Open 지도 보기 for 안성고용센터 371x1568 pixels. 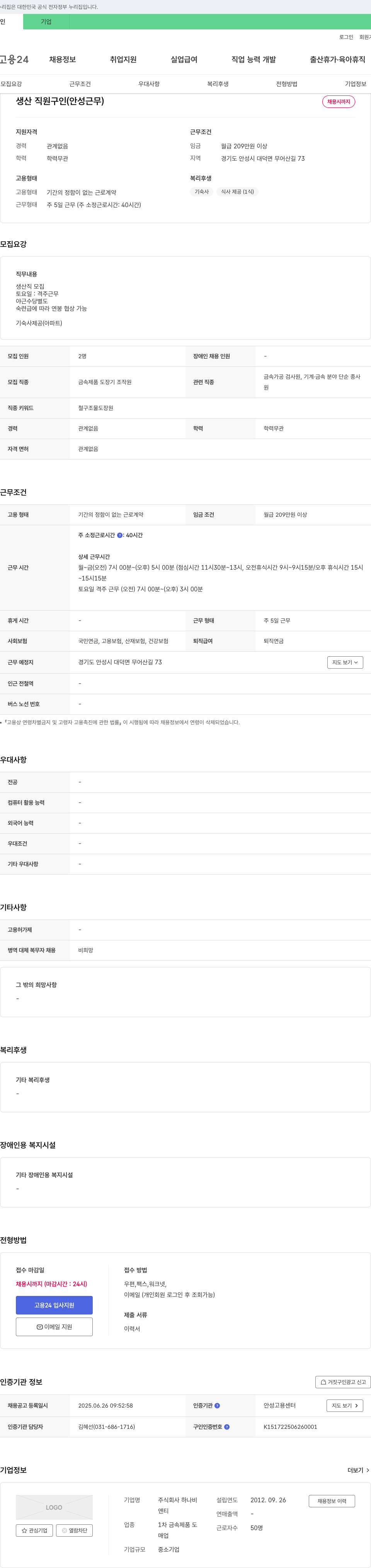coord(345,1405)
